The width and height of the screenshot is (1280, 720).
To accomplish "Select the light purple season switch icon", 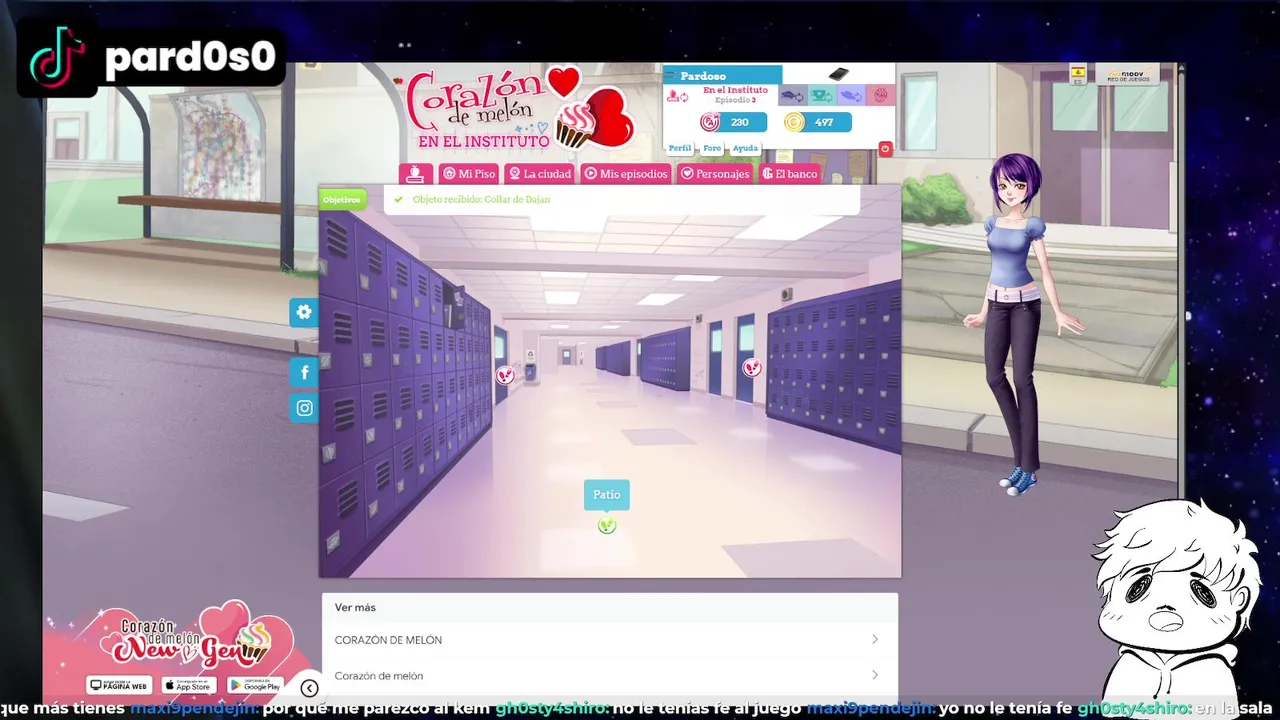I will (x=851, y=96).
